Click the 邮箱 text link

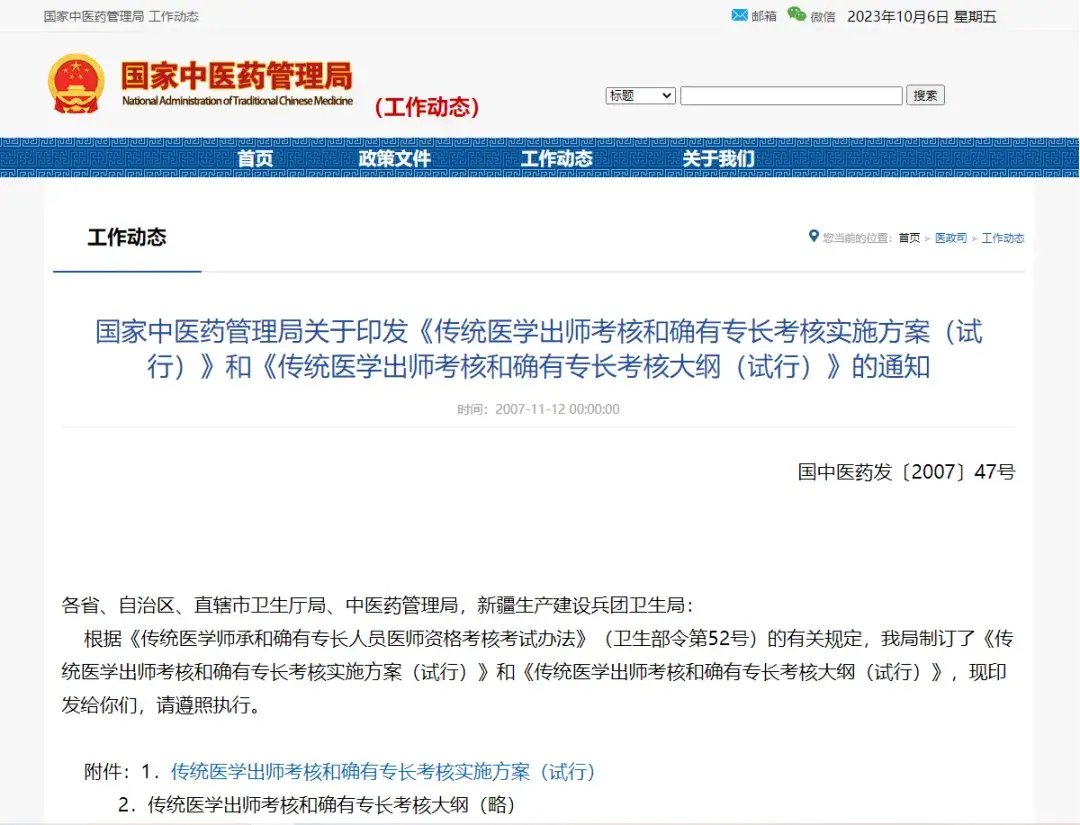(764, 16)
